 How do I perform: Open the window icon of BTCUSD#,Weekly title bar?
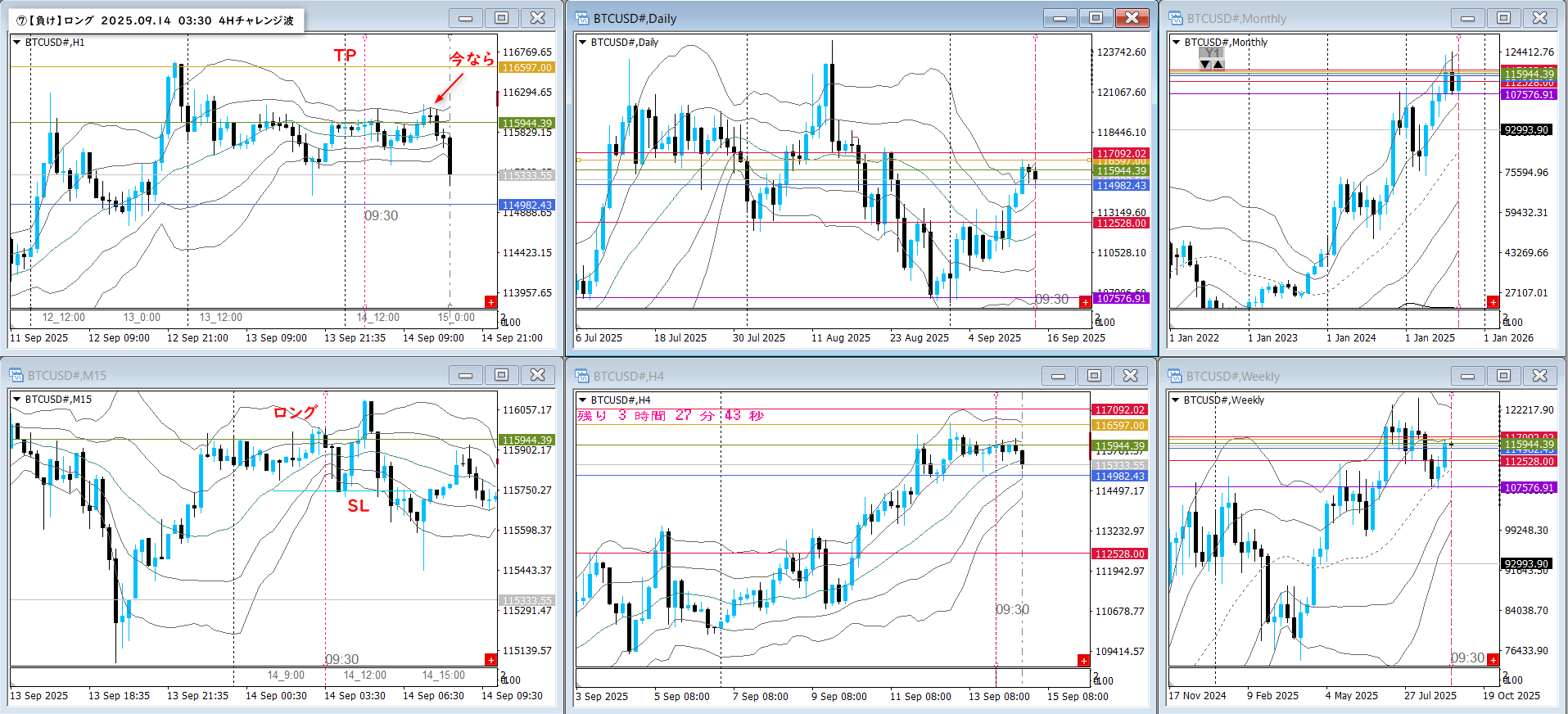click(1175, 376)
